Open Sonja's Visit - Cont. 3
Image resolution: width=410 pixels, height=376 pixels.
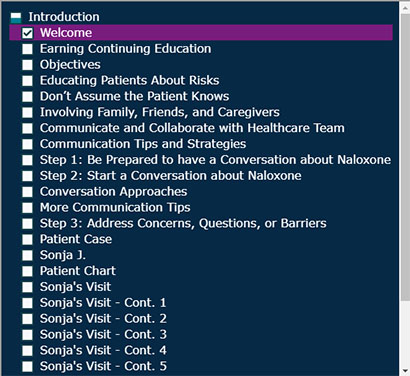103,335
